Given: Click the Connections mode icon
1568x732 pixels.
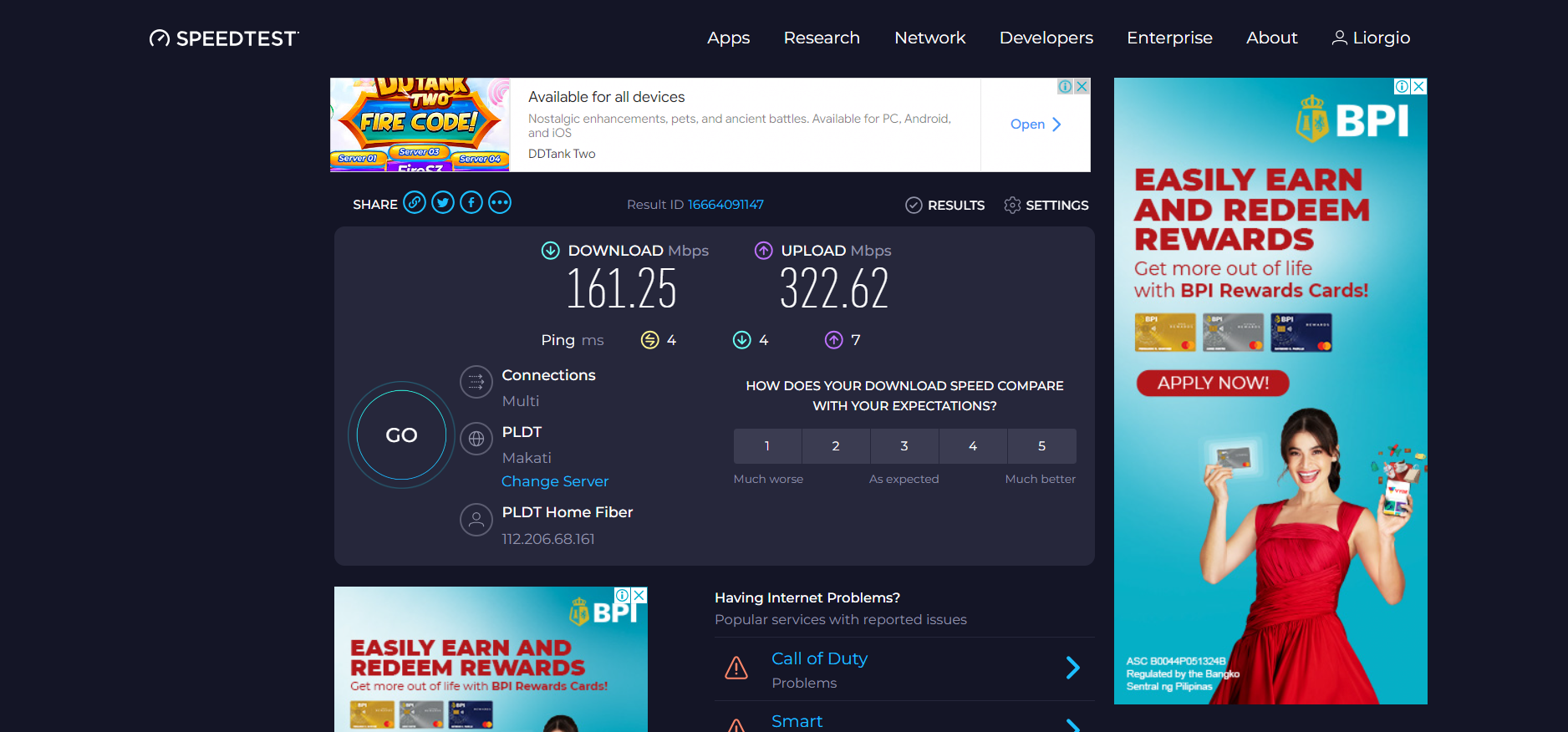Looking at the screenshot, I should [x=476, y=382].
